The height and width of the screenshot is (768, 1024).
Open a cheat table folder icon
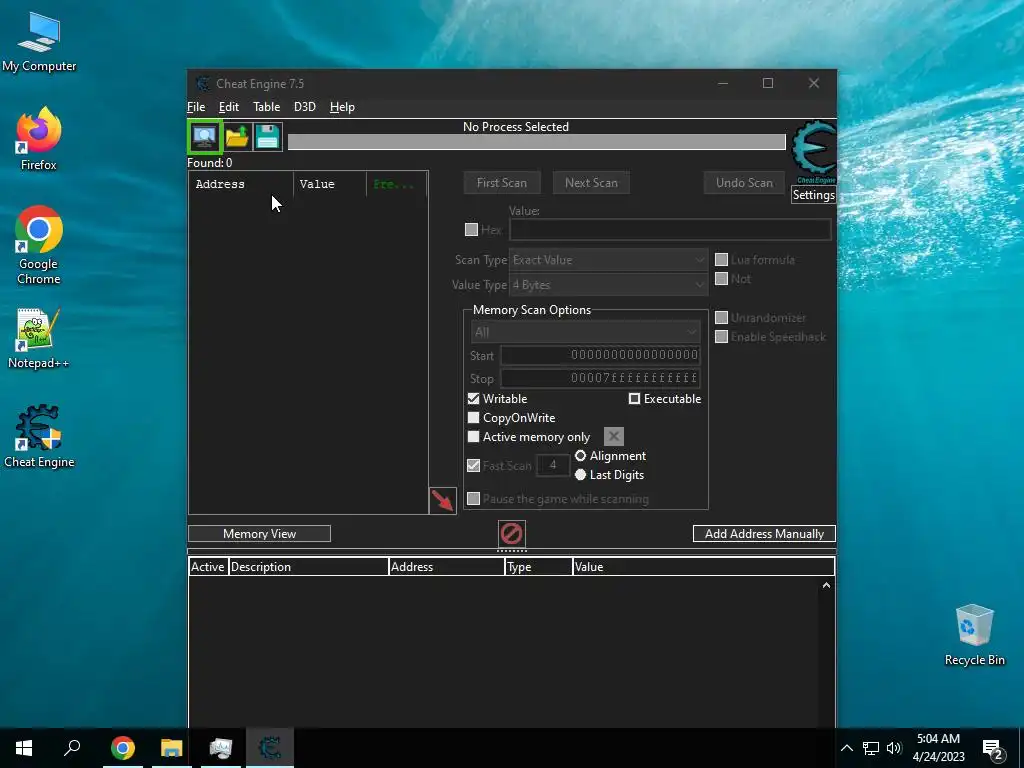237,137
